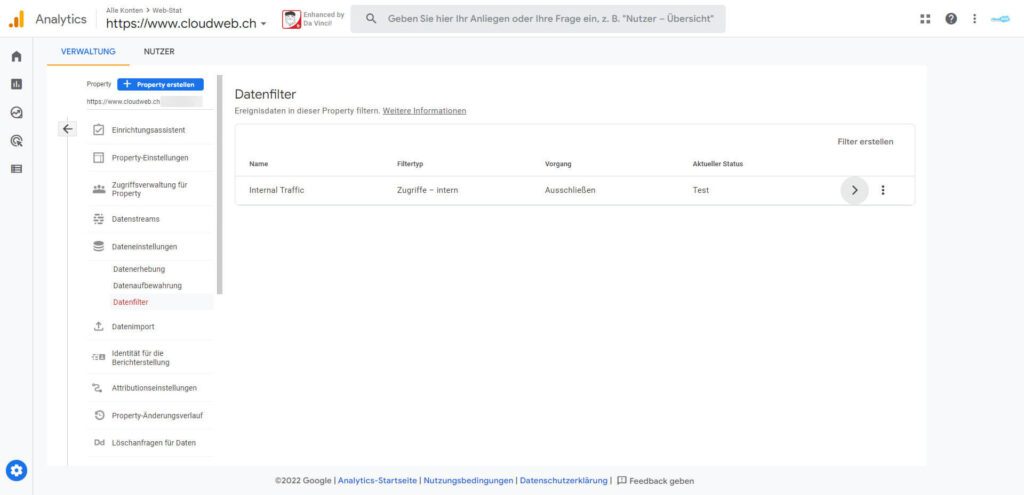Viewport: 1024px width, 495px height.
Task: Click the Test status cell
Action: 701,191
